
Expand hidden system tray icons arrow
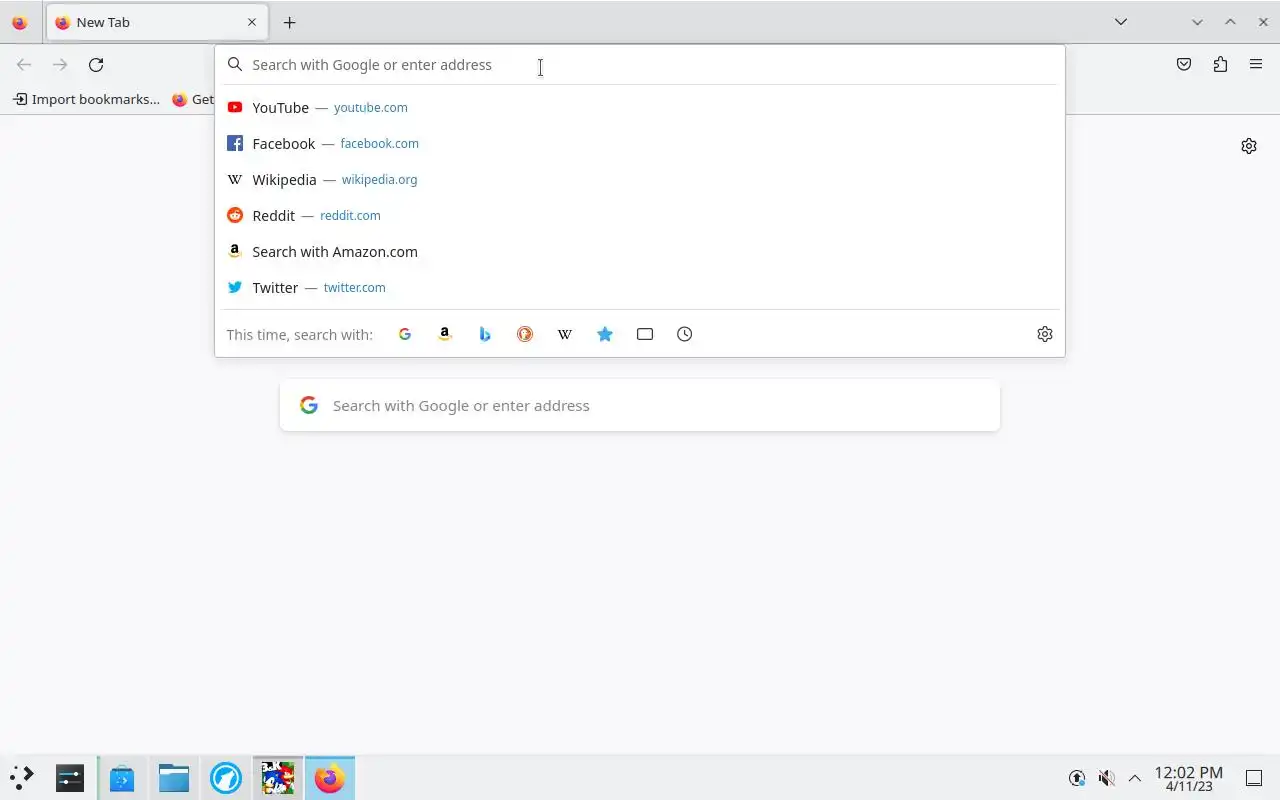(1135, 778)
